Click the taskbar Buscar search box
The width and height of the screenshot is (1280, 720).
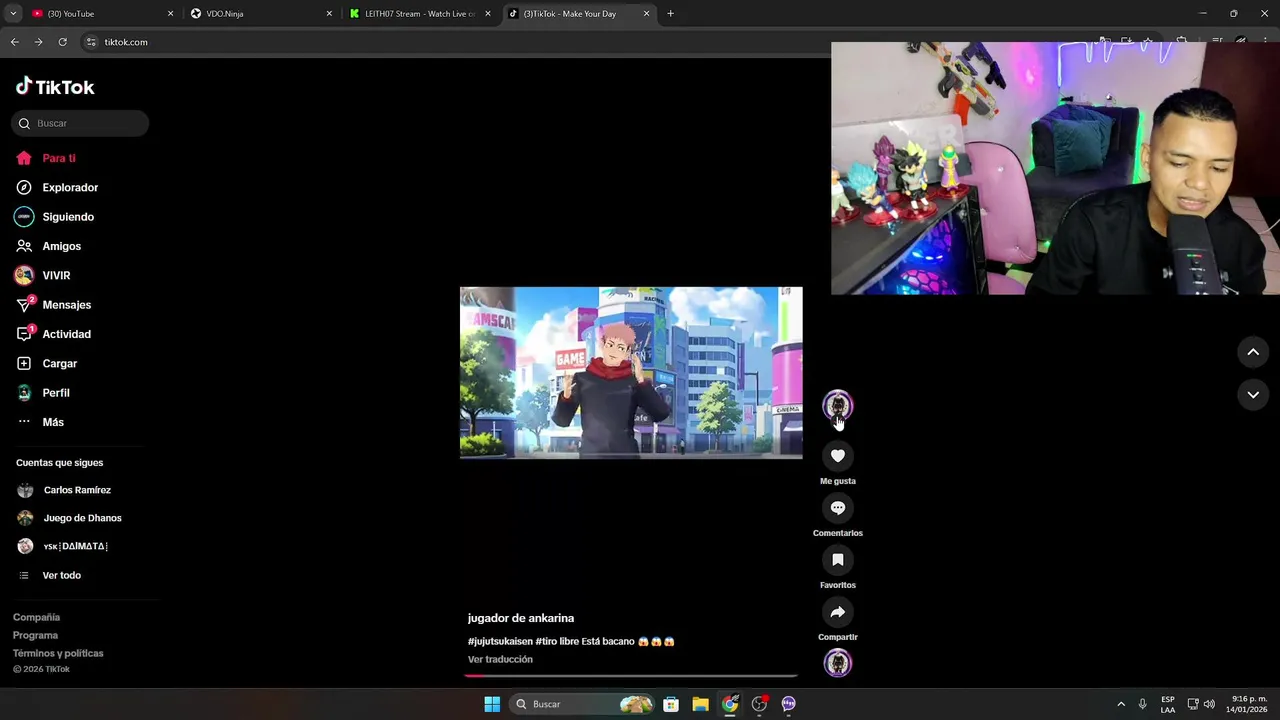coord(582,704)
